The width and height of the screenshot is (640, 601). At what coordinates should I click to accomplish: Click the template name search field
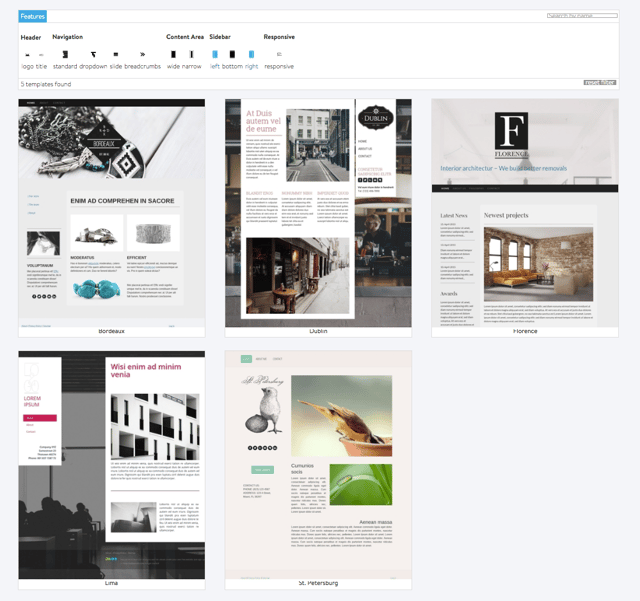[x=582, y=16]
